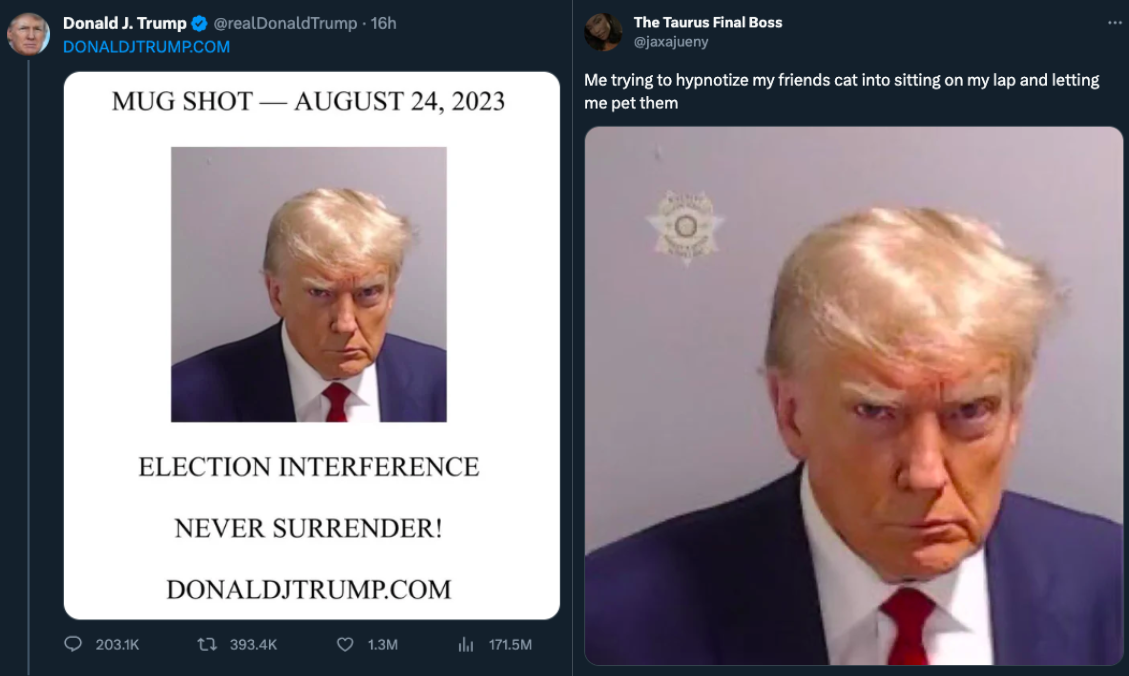Click the retweet arrows icon
The width and height of the screenshot is (1129, 676).
pyautogui.click(x=207, y=644)
